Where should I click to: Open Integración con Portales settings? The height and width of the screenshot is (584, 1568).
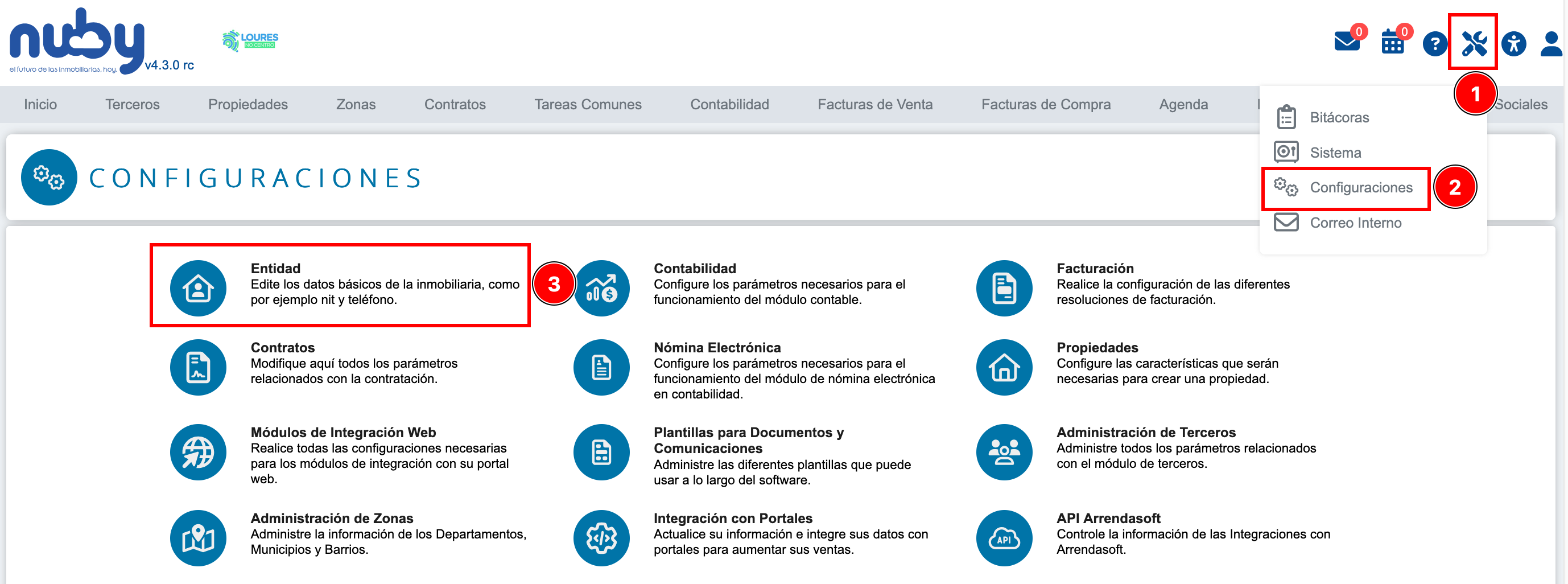[733, 517]
